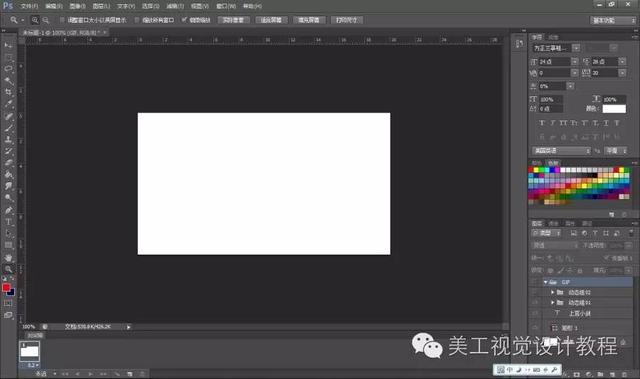
Task: Select the Healing Brush tool
Action: 8,116
